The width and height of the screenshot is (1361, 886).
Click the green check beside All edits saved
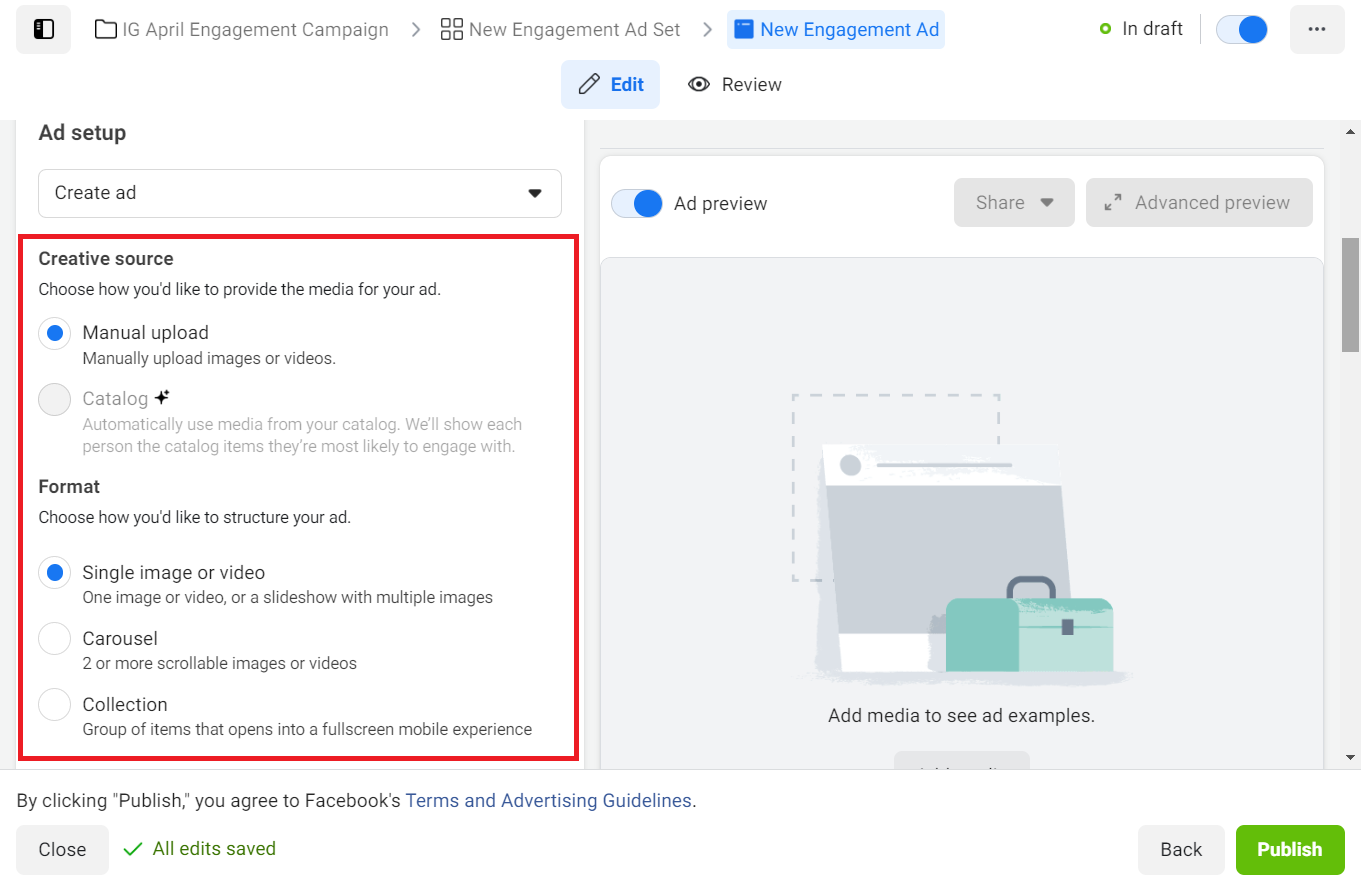pyautogui.click(x=133, y=848)
